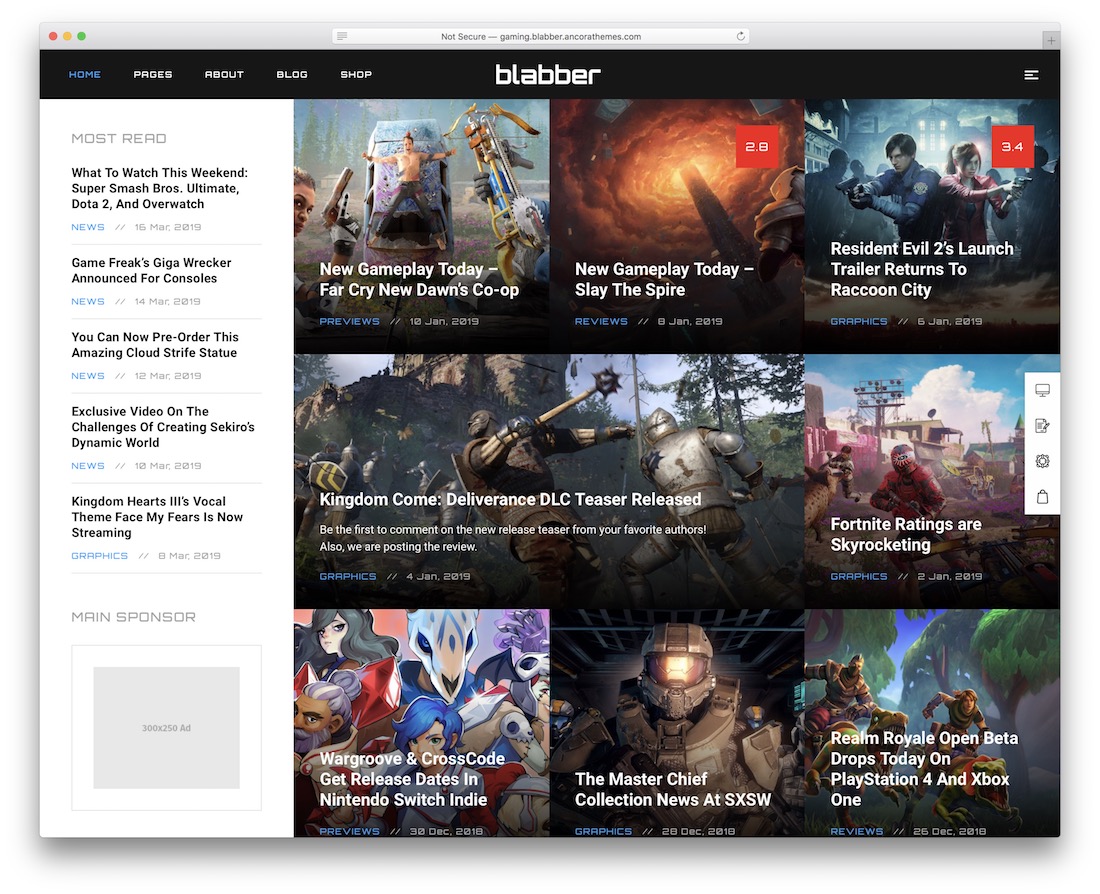Open the Kingdom Hearts III's Vocal Theme article
This screenshot has height=894, width=1100.
(x=157, y=516)
